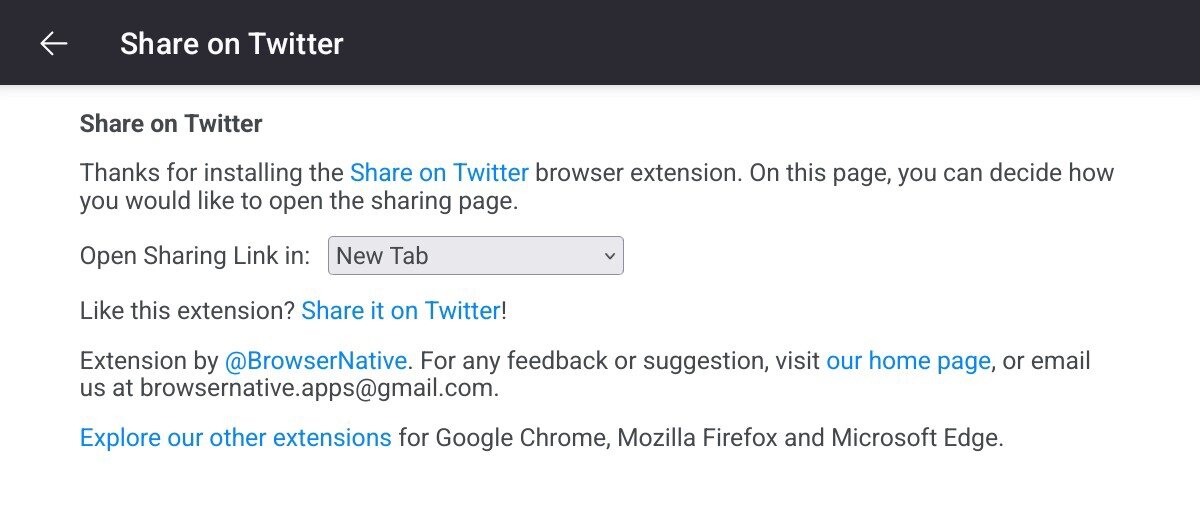The image size is (1200, 506).
Task: Click the "Extension by" text
Action: (x=149, y=361)
